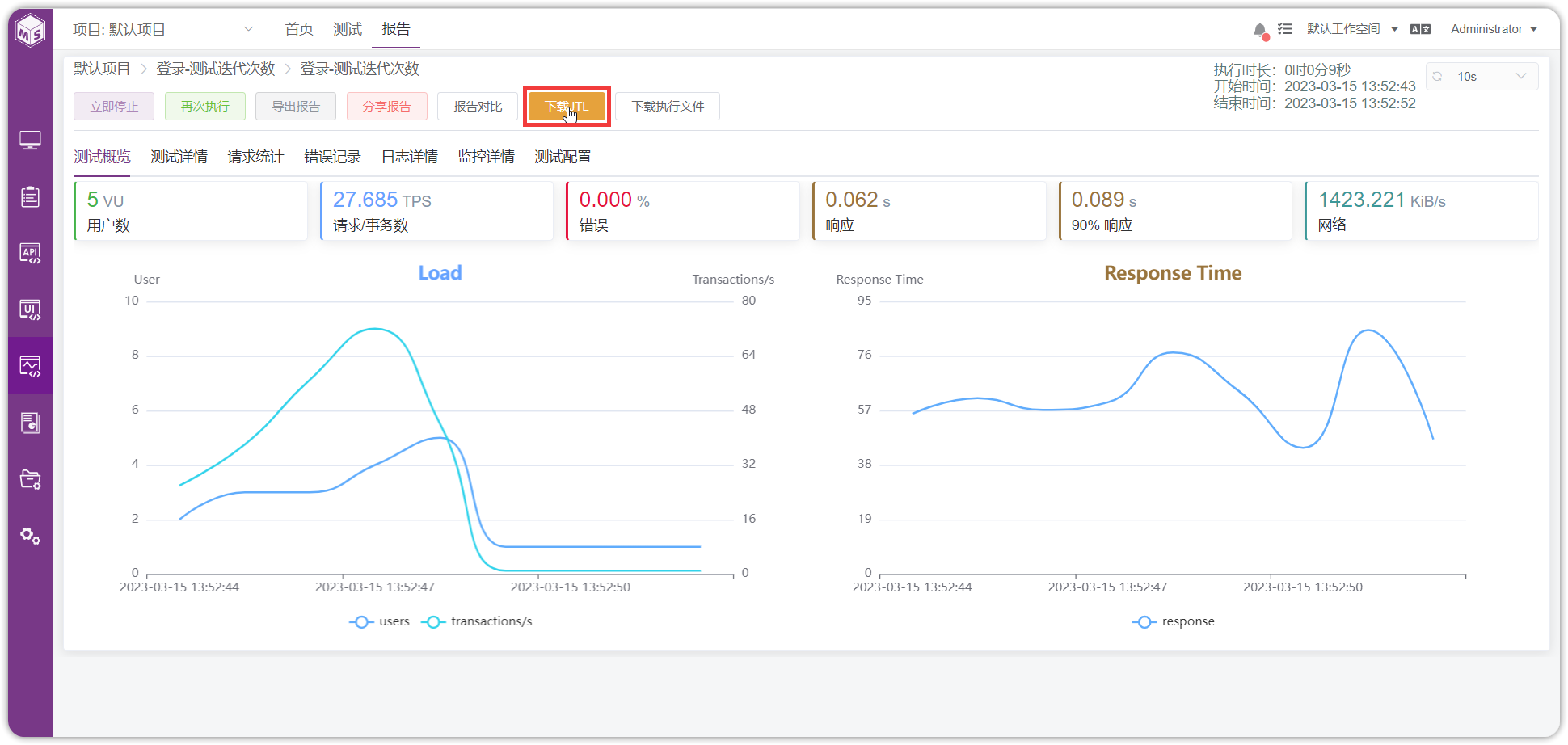Switch to the 请求统计 tab
This screenshot has height=745, width=1568.
pyautogui.click(x=255, y=157)
